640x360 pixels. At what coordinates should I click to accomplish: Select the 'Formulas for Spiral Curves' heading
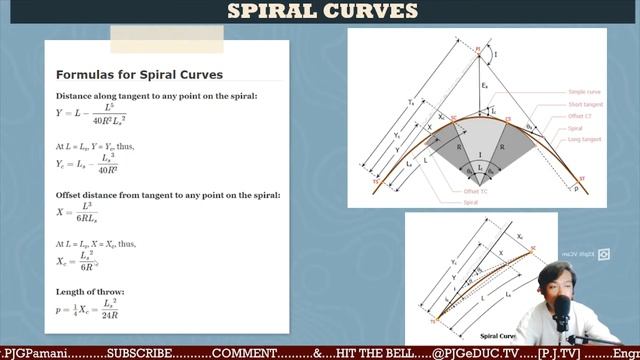tap(139, 75)
